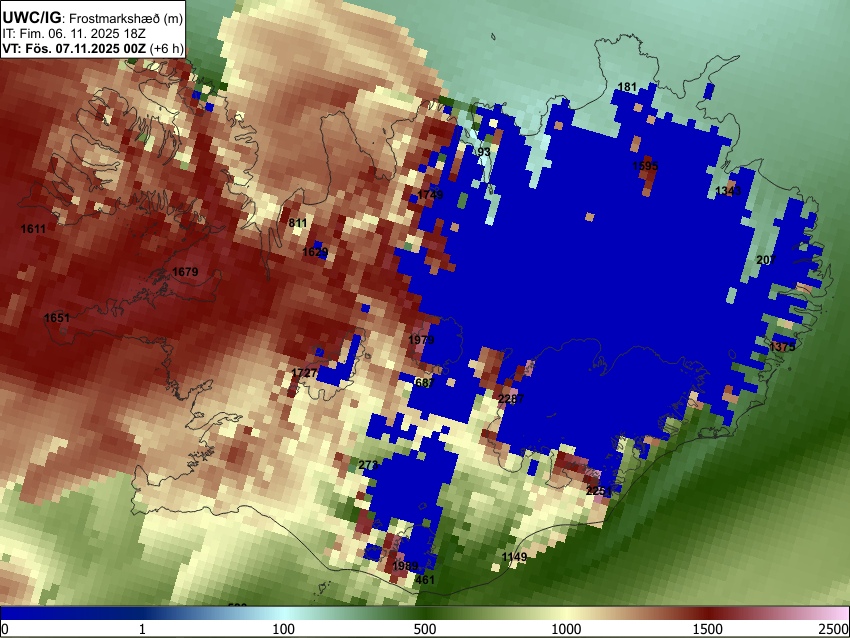This screenshot has width=850, height=638.
Task: Click the 2251 map value label
Action: point(599,491)
